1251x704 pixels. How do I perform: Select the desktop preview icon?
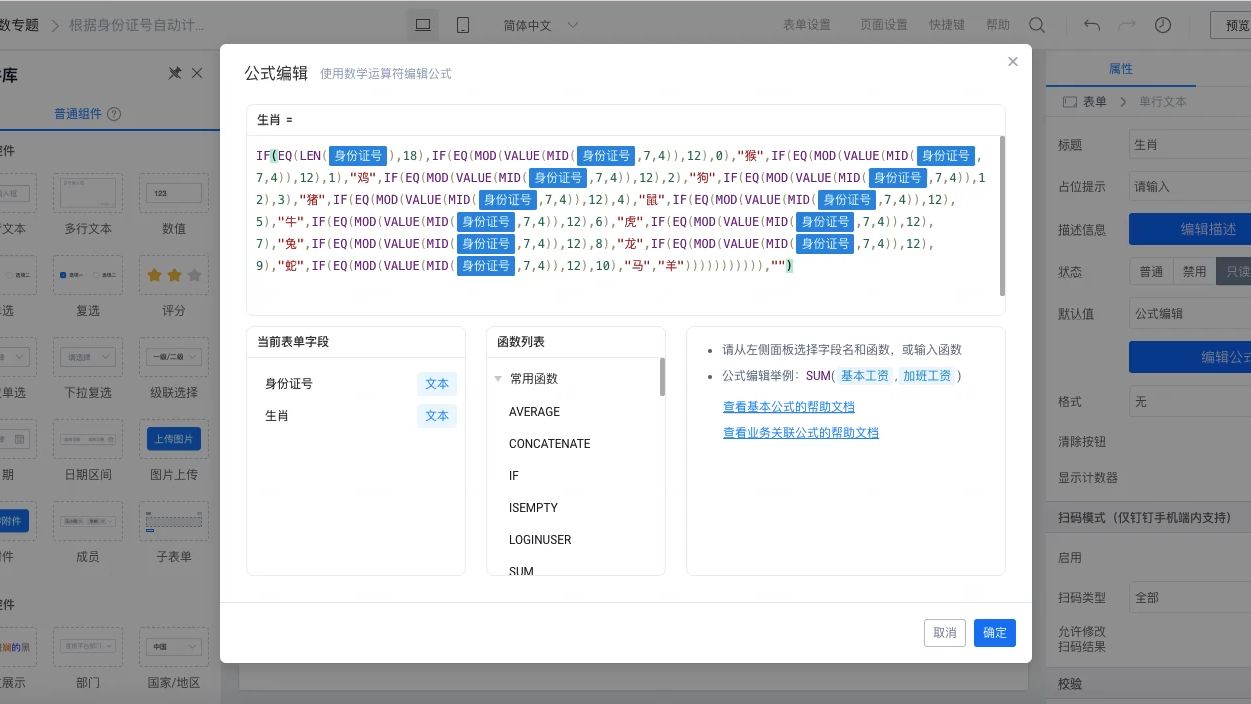pos(421,24)
